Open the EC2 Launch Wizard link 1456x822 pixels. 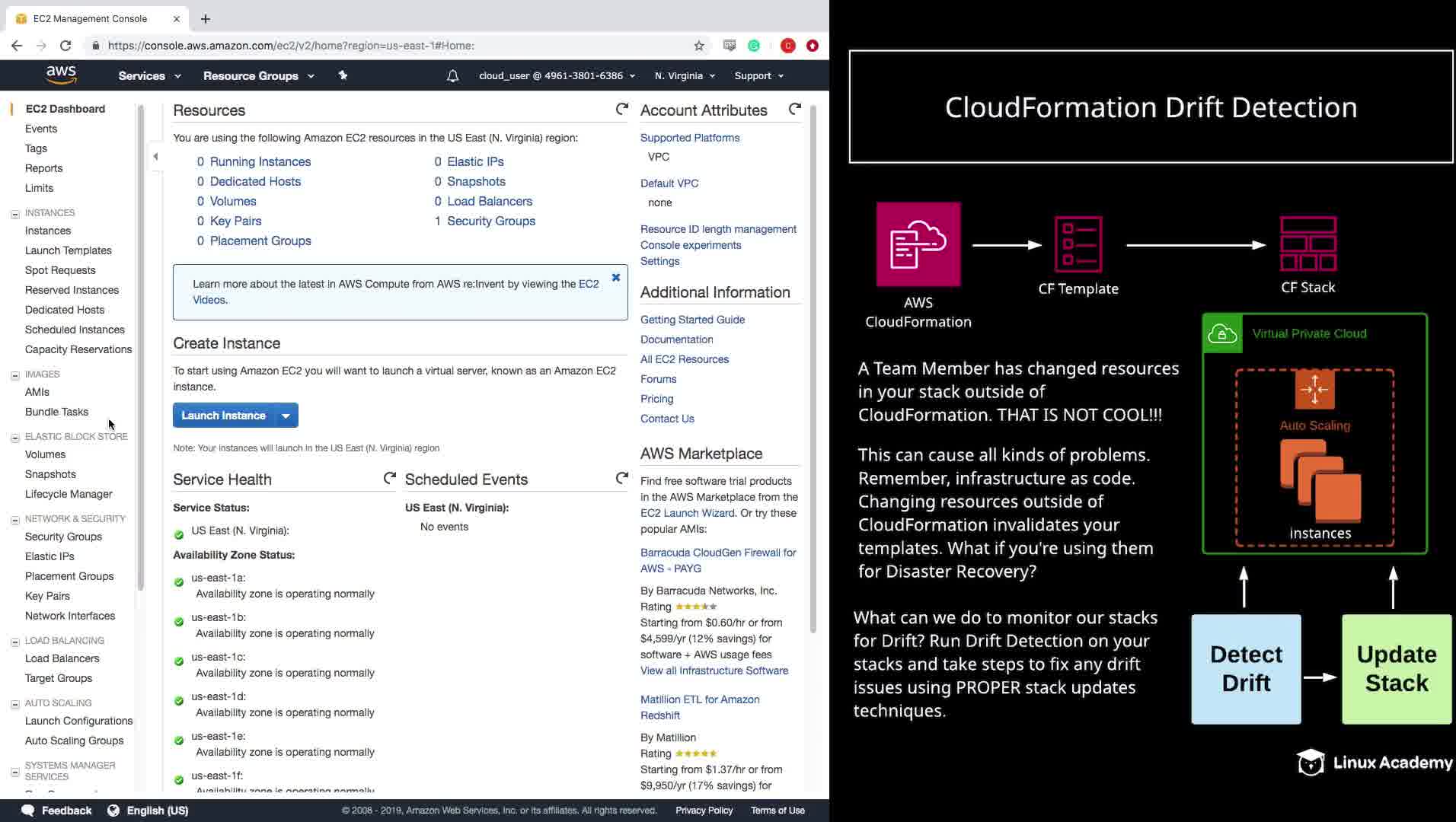coord(688,513)
